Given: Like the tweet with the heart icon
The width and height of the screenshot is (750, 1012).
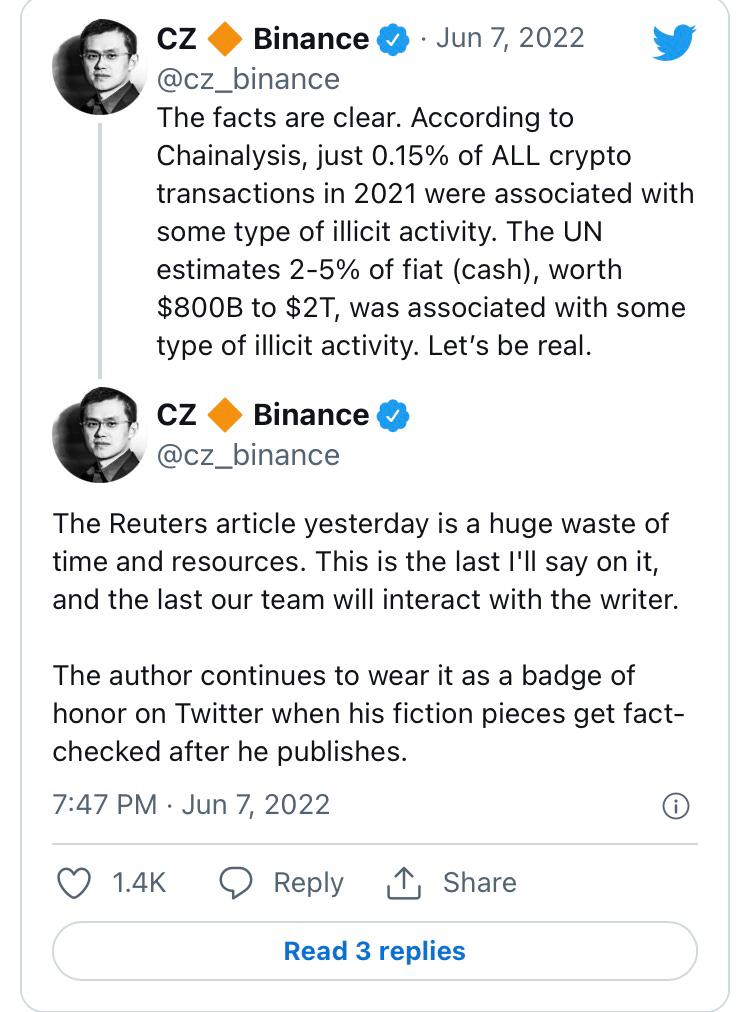Looking at the screenshot, I should (74, 882).
